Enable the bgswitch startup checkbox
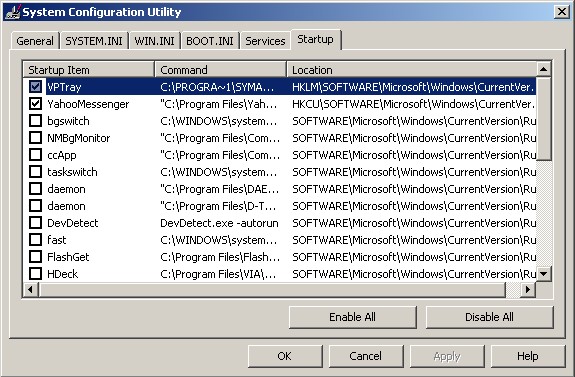Viewport: 575px width, 377px height. pos(35,121)
